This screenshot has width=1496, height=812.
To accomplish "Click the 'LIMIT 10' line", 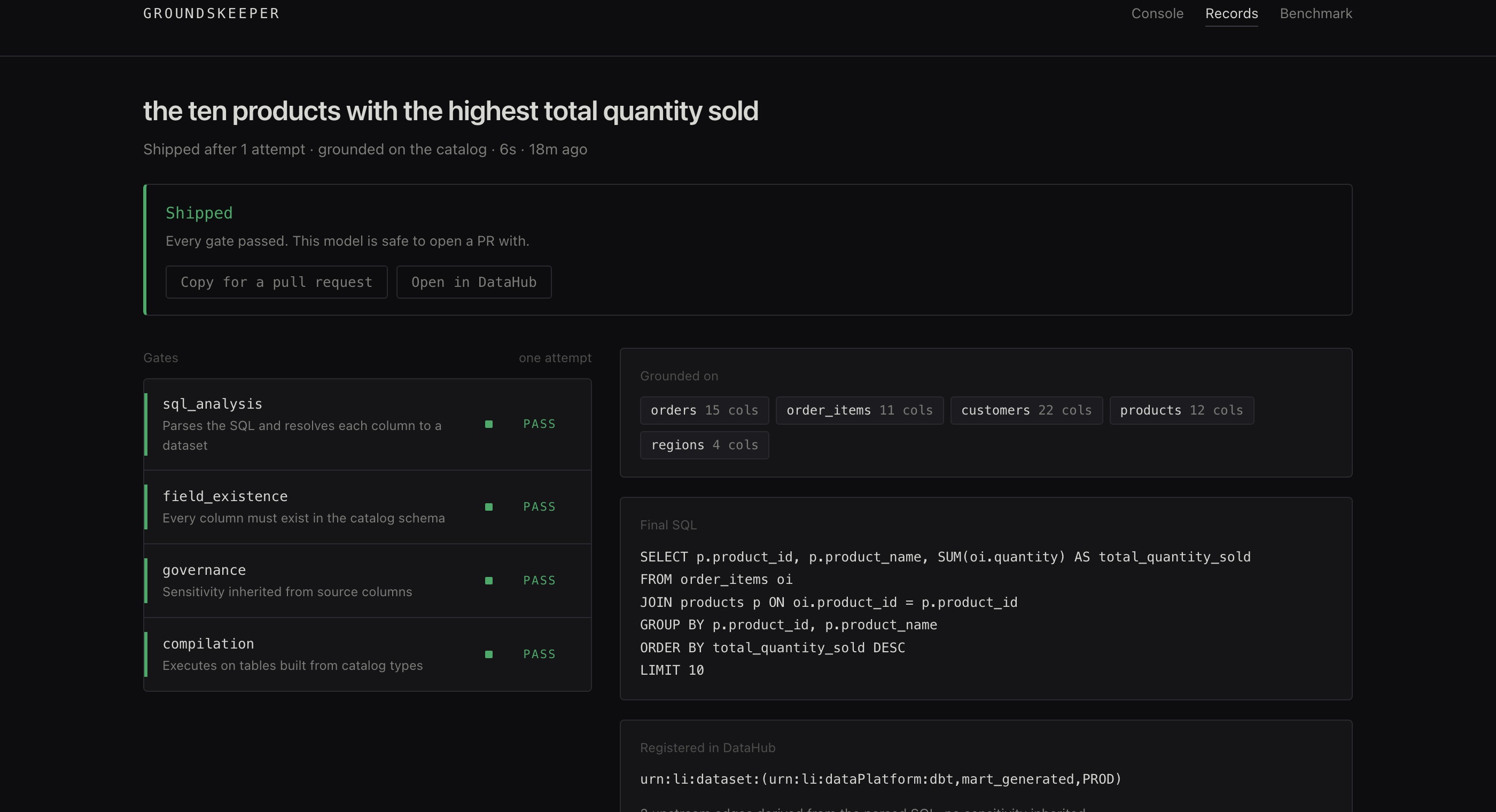I will (672, 671).
